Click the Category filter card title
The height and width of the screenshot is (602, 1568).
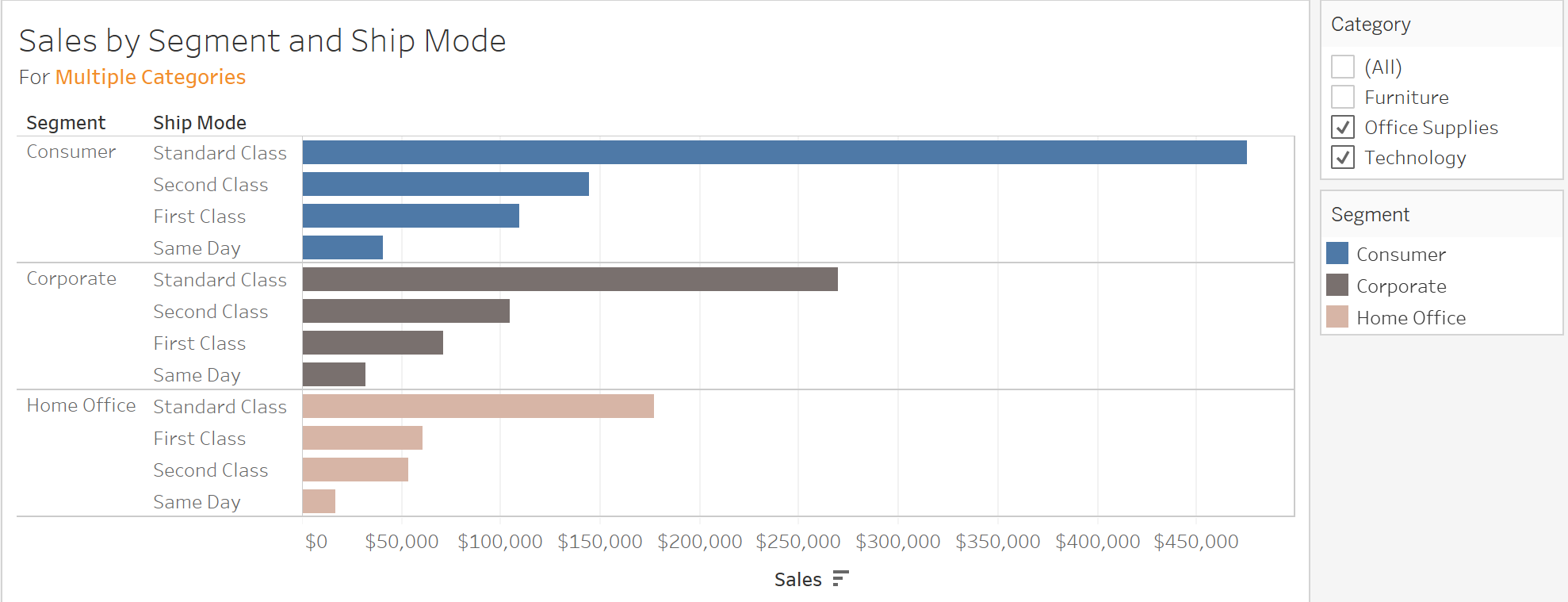(1371, 25)
